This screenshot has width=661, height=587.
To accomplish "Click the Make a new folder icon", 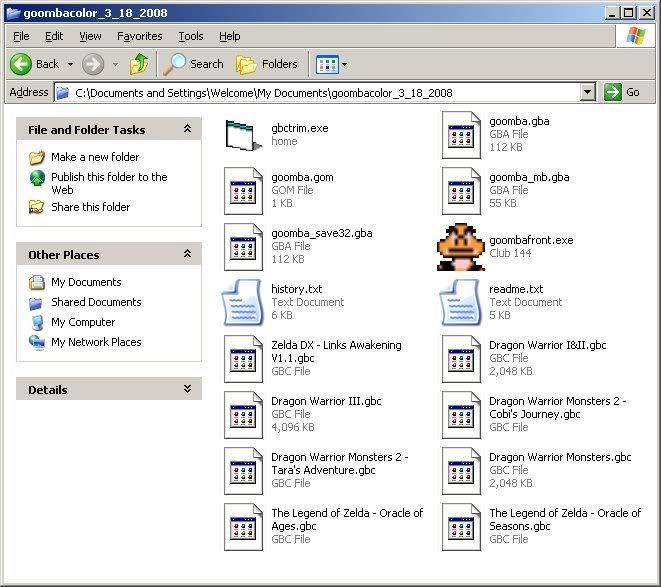I will (37, 157).
